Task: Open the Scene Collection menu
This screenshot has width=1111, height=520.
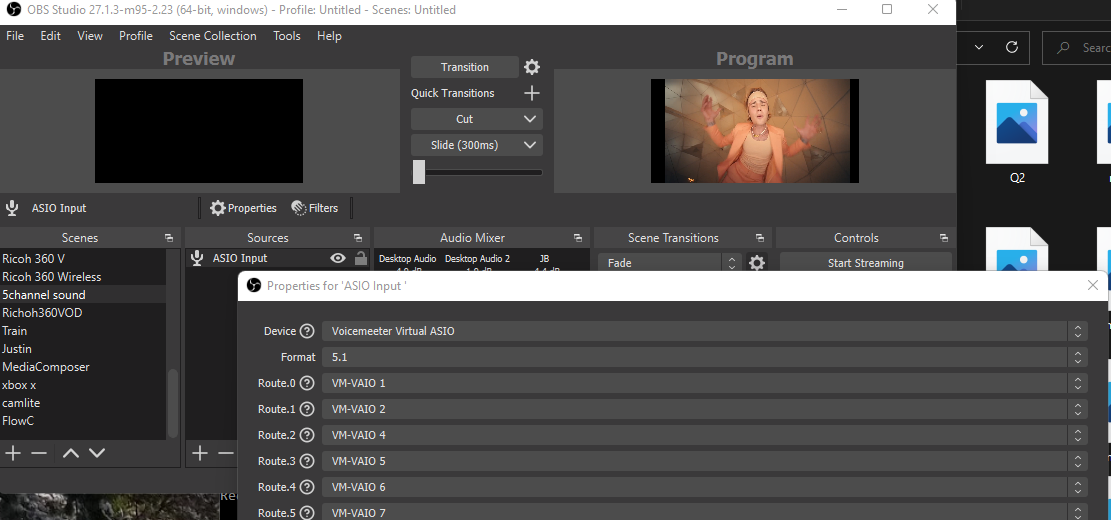Action: tap(212, 36)
